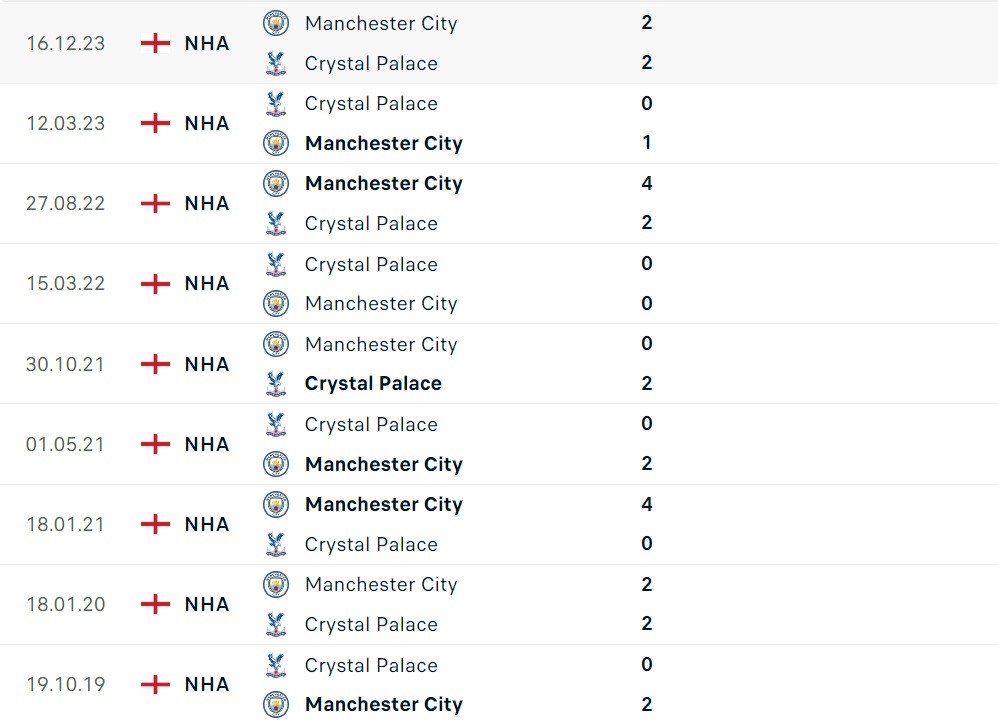Image resolution: width=998 pixels, height=720 pixels.
Task: Open Manchester City team in 12.03.23 match
Action: tap(383, 143)
